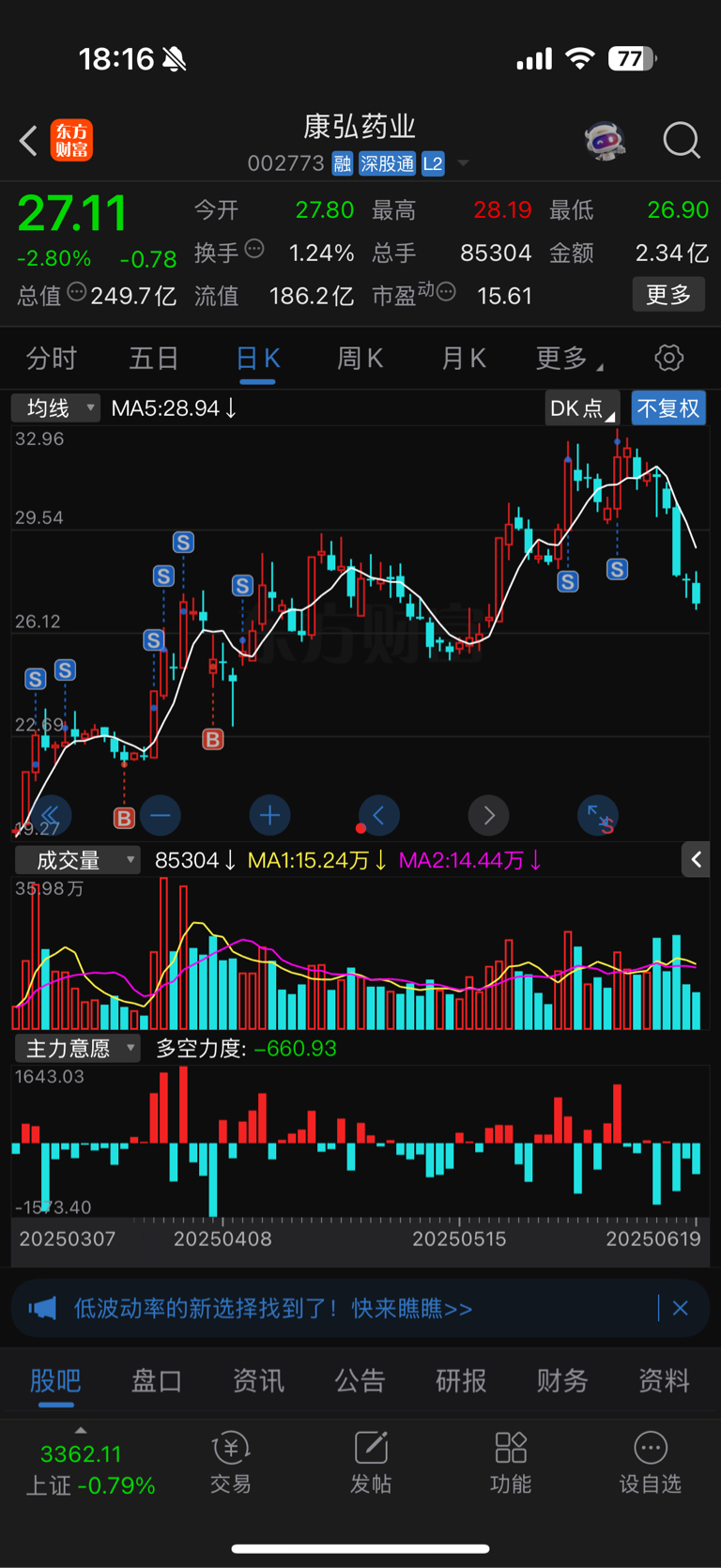This screenshot has width=721, height=1568.
Task: Tap the MA5:28.94 value
Action: coord(174,408)
